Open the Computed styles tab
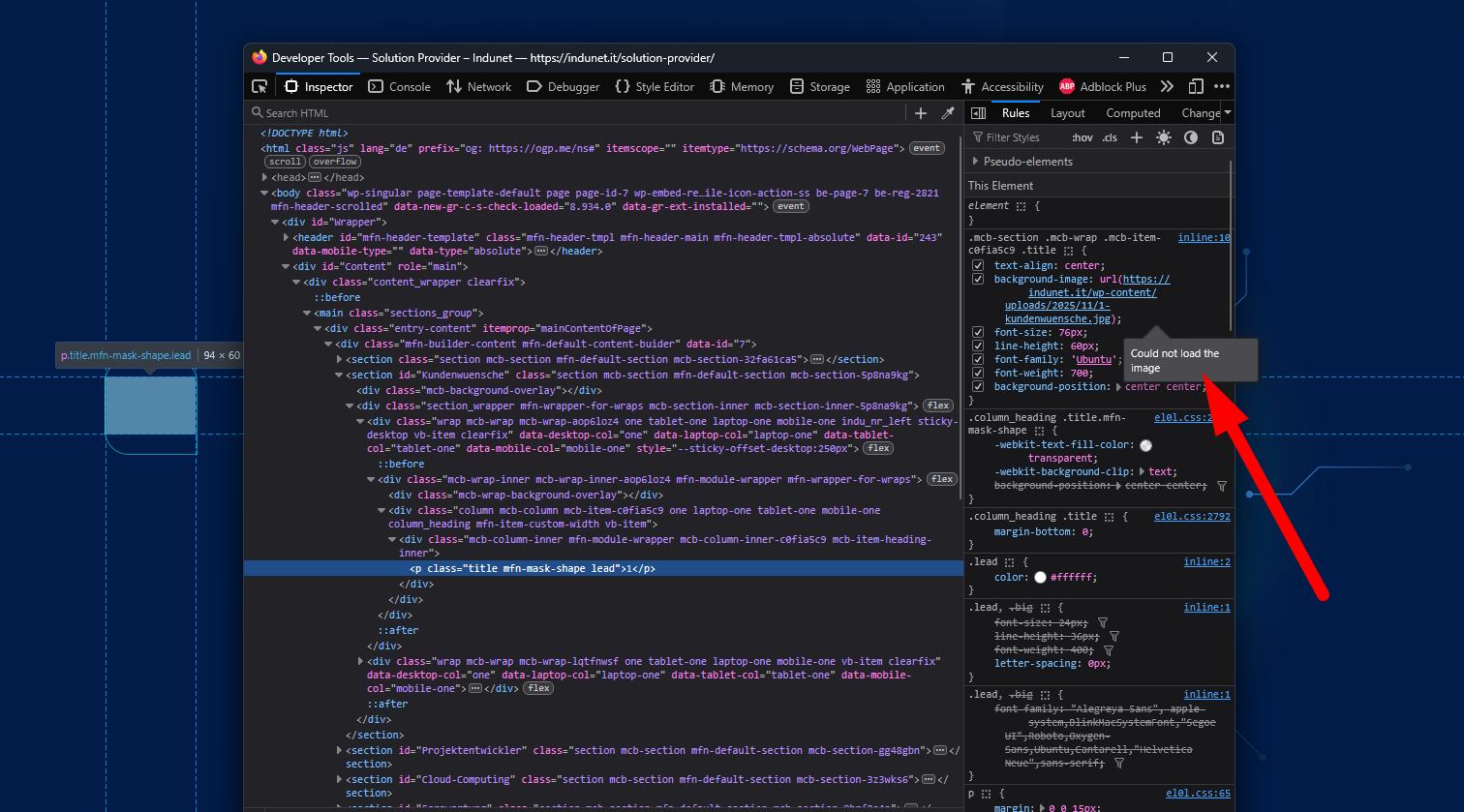 [1133, 113]
